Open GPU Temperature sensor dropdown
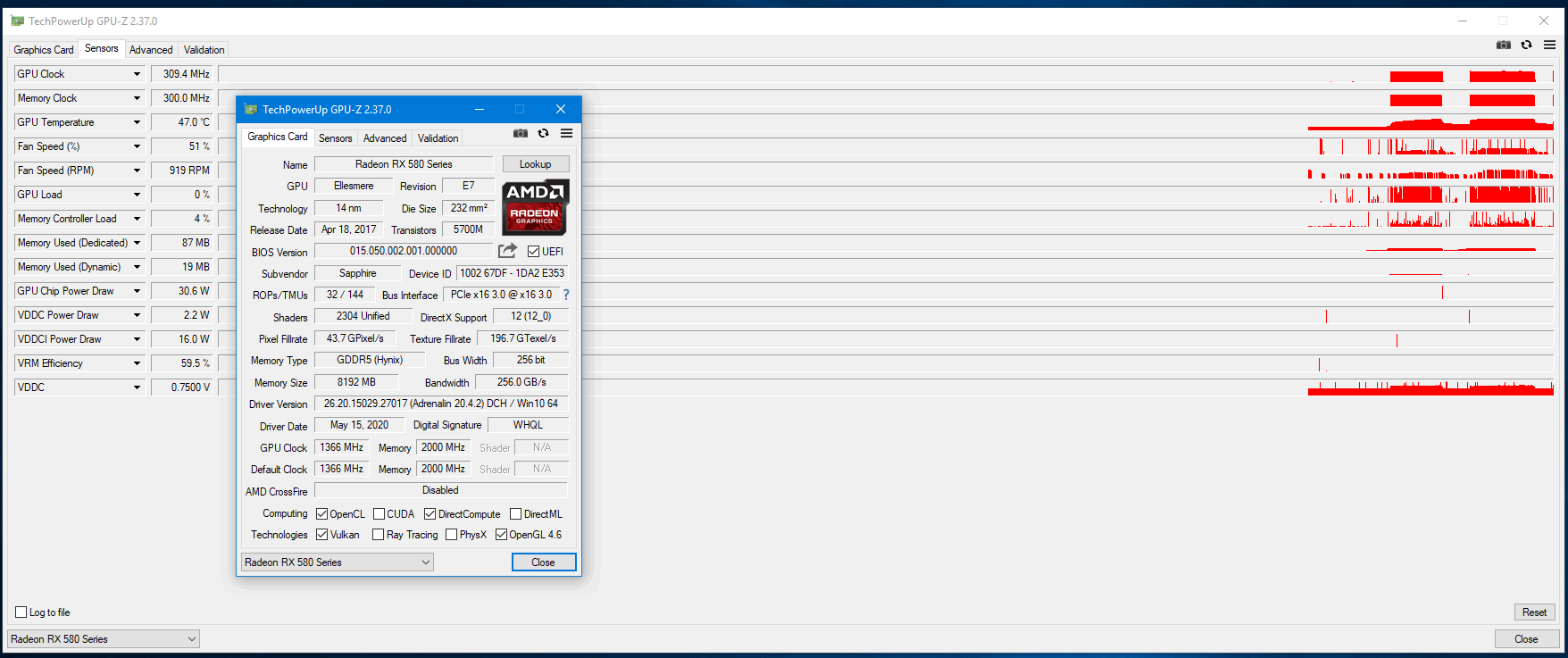The image size is (1568, 658). click(137, 122)
